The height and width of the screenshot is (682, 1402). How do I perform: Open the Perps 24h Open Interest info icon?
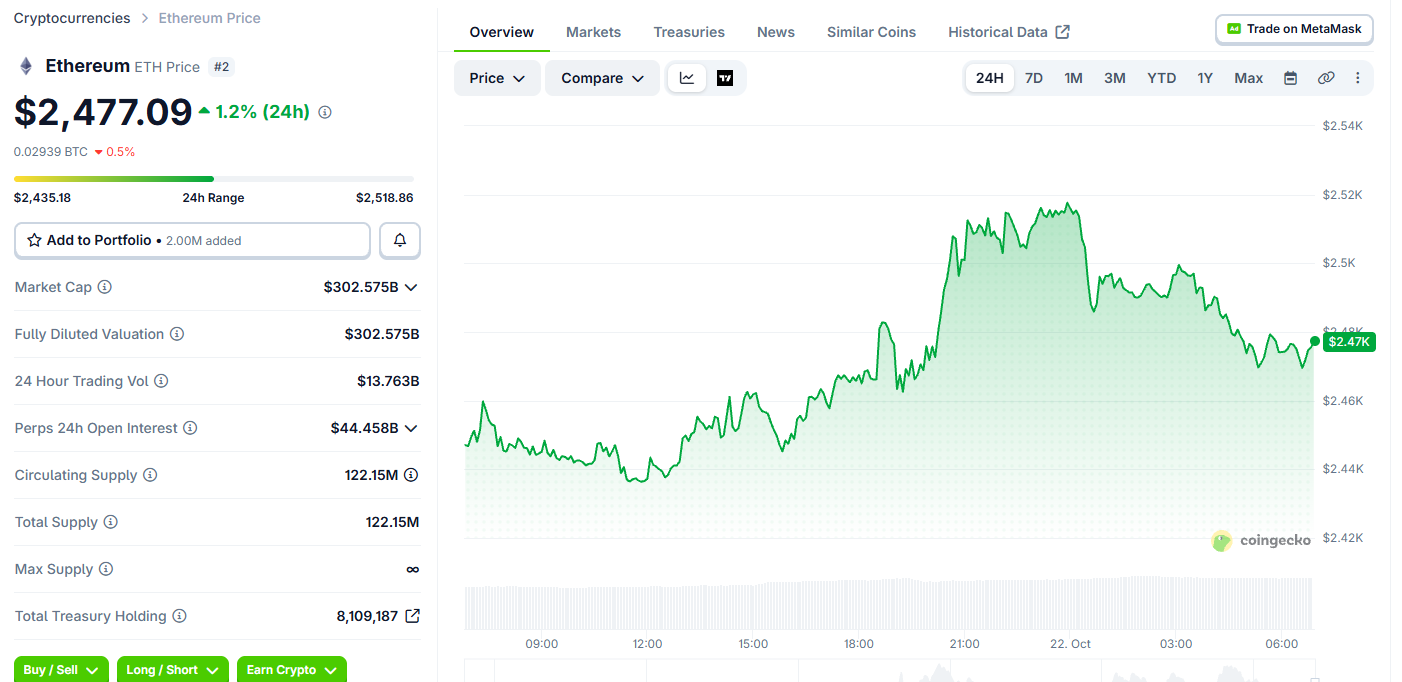point(190,428)
